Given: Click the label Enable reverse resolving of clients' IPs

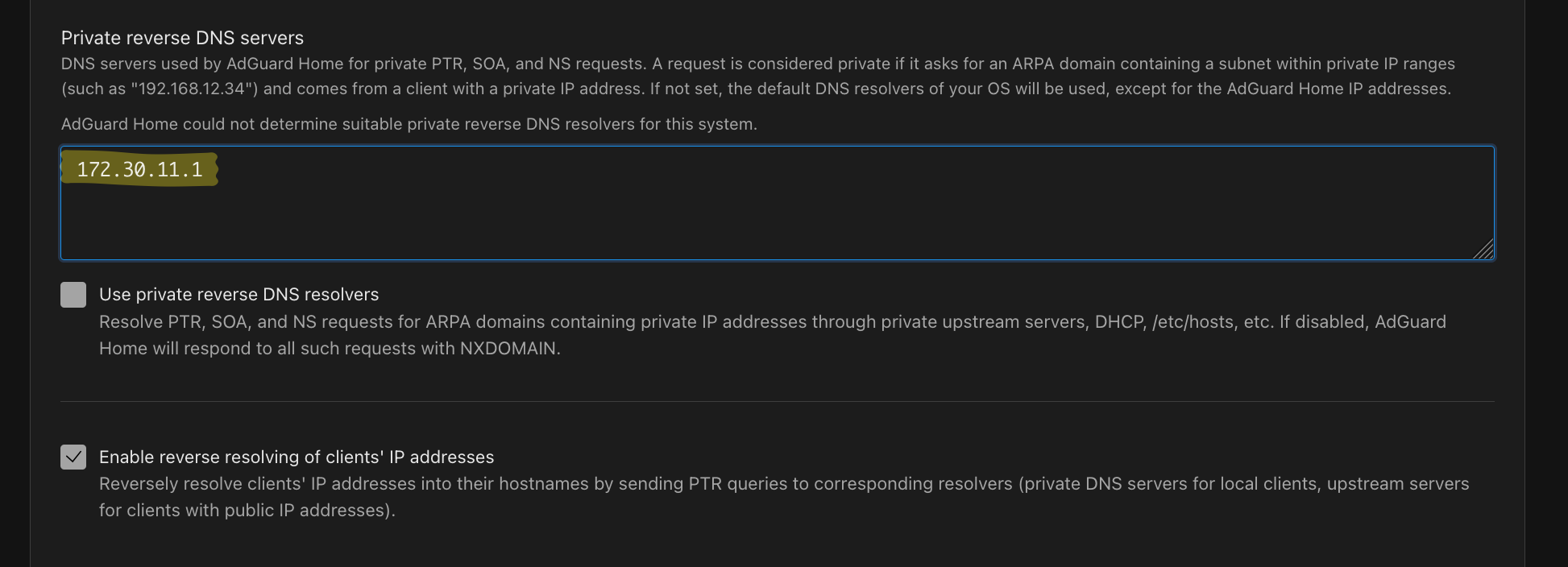Looking at the screenshot, I should (x=296, y=457).
